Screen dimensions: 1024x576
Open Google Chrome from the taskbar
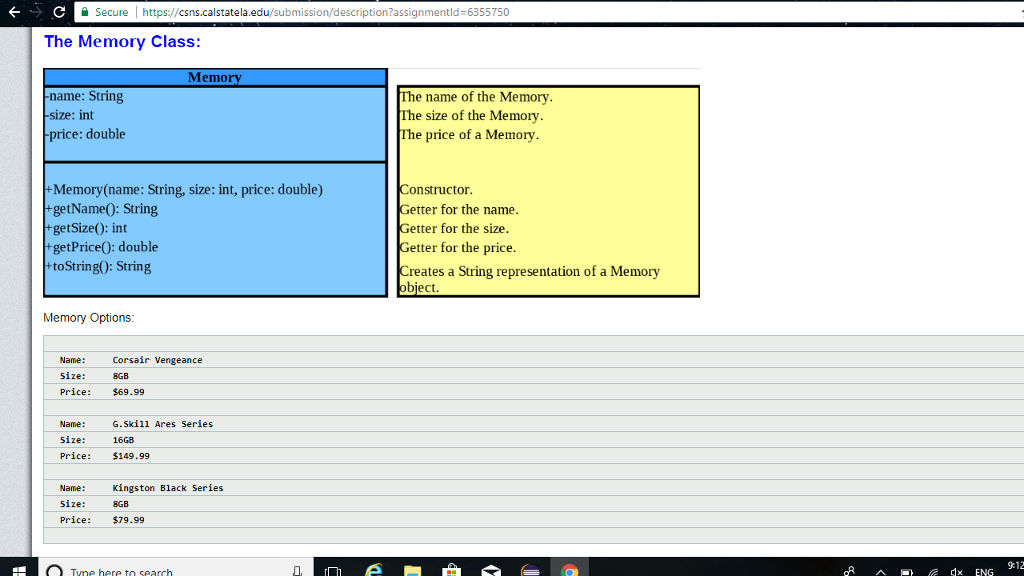point(570,570)
